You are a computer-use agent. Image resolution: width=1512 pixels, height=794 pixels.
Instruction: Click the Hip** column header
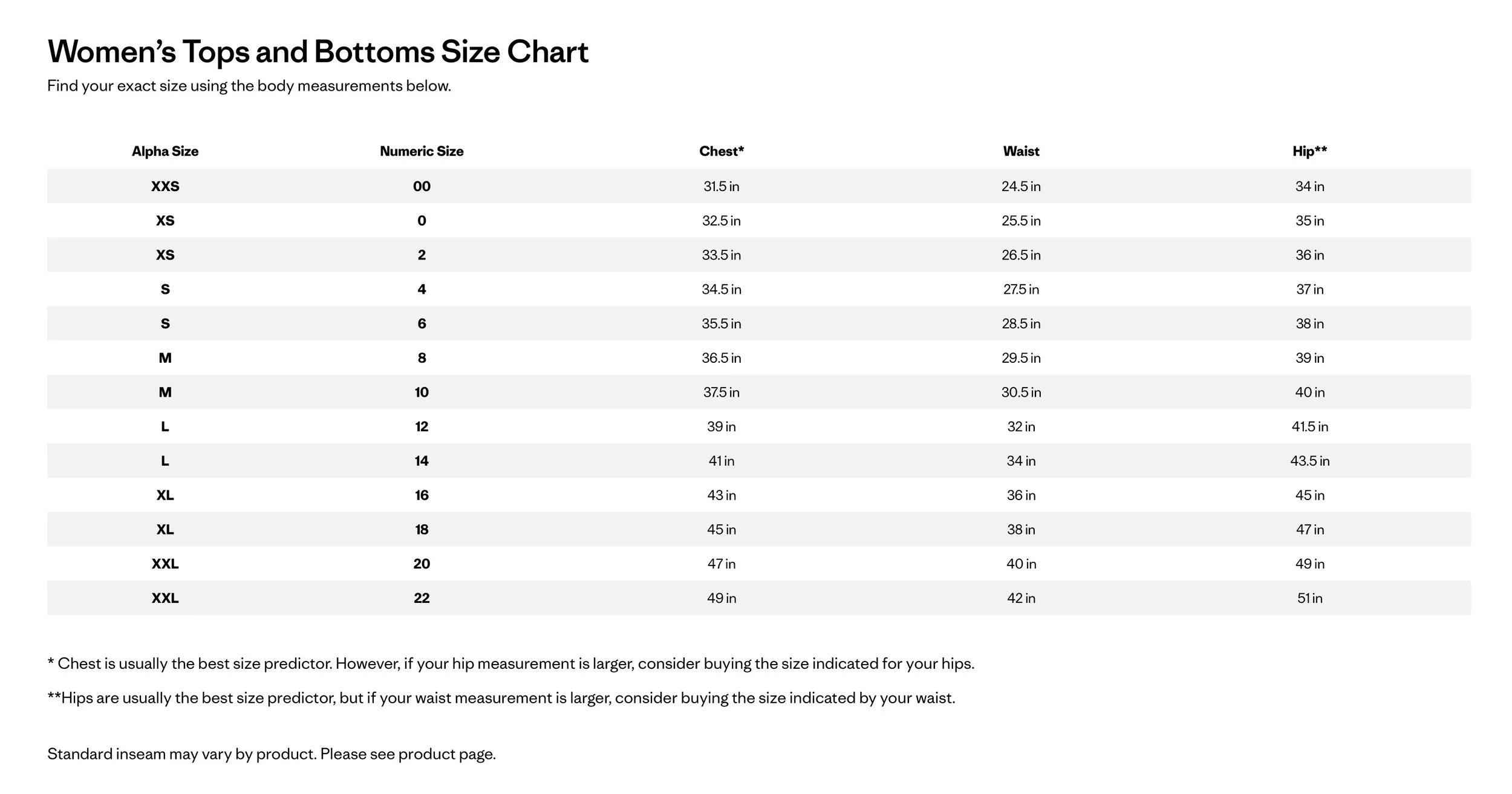click(x=1309, y=151)
